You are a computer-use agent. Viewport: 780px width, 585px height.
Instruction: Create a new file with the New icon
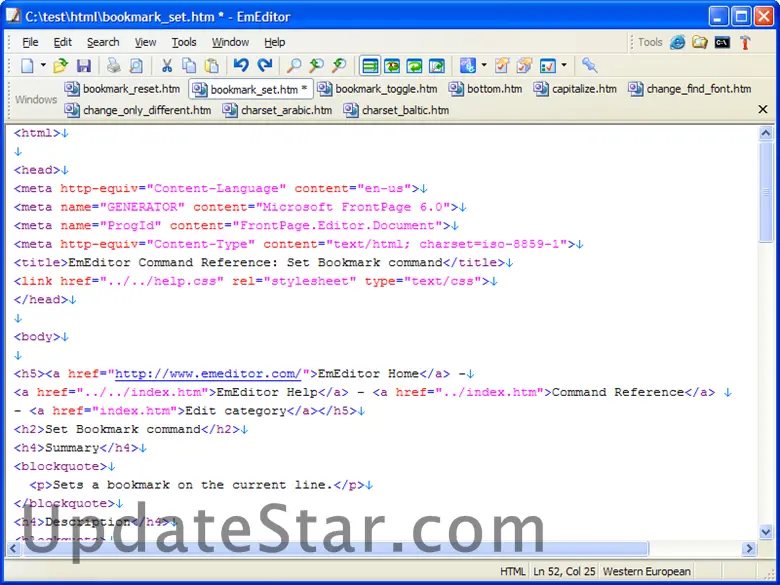pyautogui.click(x=28, y=66)
